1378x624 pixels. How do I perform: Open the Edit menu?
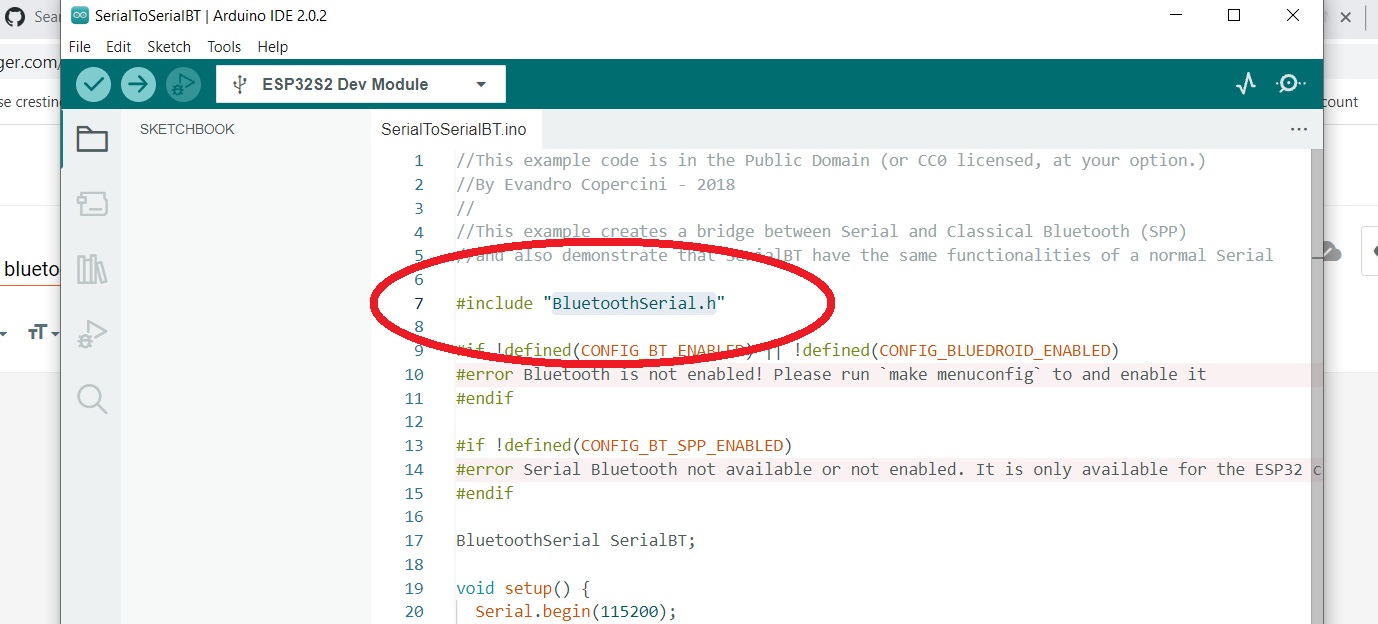click(x=118, y=46)
